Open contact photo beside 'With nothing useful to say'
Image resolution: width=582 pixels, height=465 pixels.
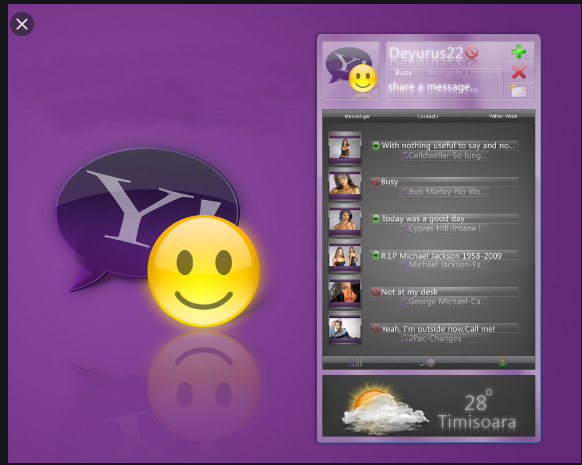point(345,147)
